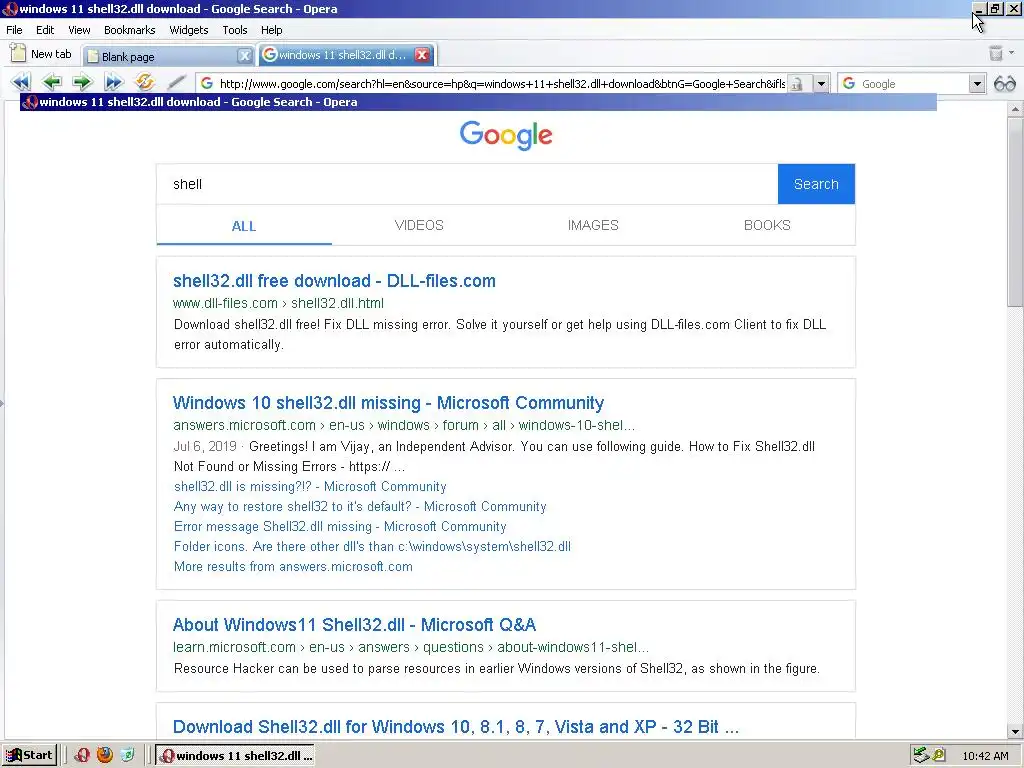
Task: Select the BOOKS results tab
Action: 767,225
